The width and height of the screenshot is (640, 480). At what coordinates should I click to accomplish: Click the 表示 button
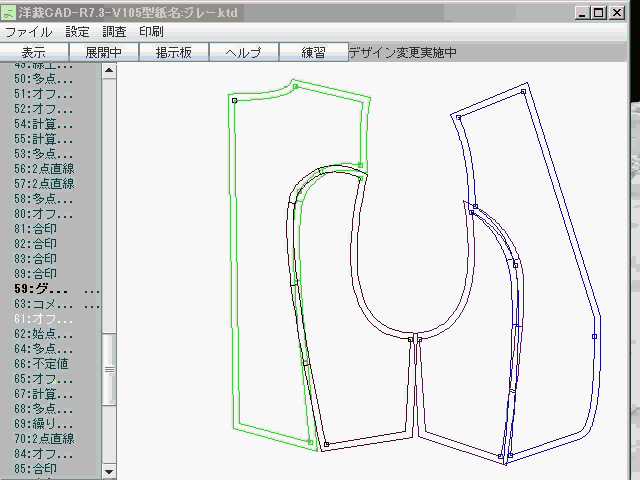34,52
